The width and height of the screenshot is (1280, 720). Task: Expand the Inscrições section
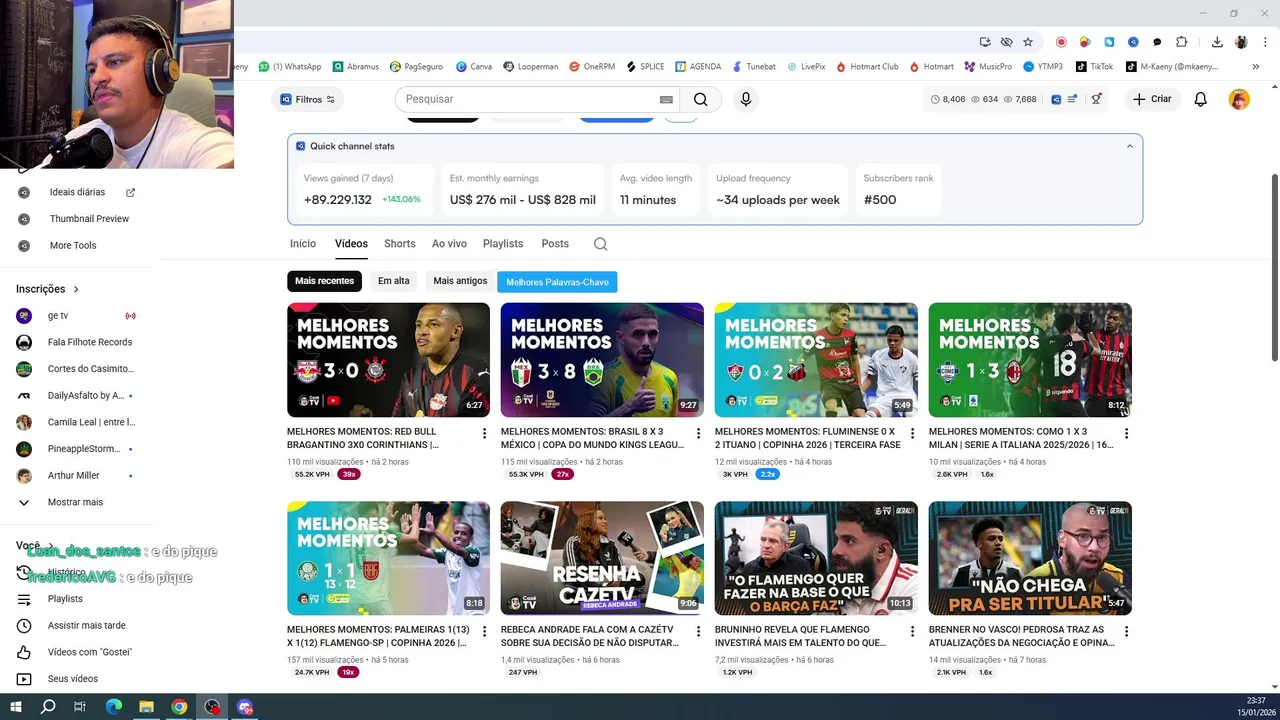[x=48, y=289]
